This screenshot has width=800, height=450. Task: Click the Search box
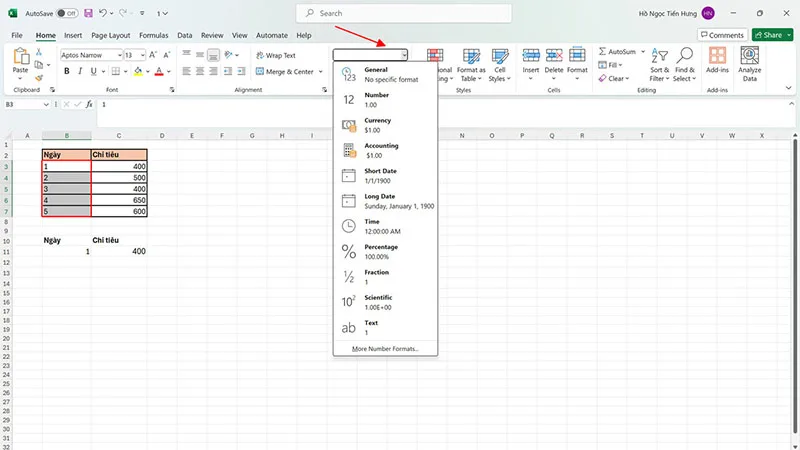tap(404, 13)
